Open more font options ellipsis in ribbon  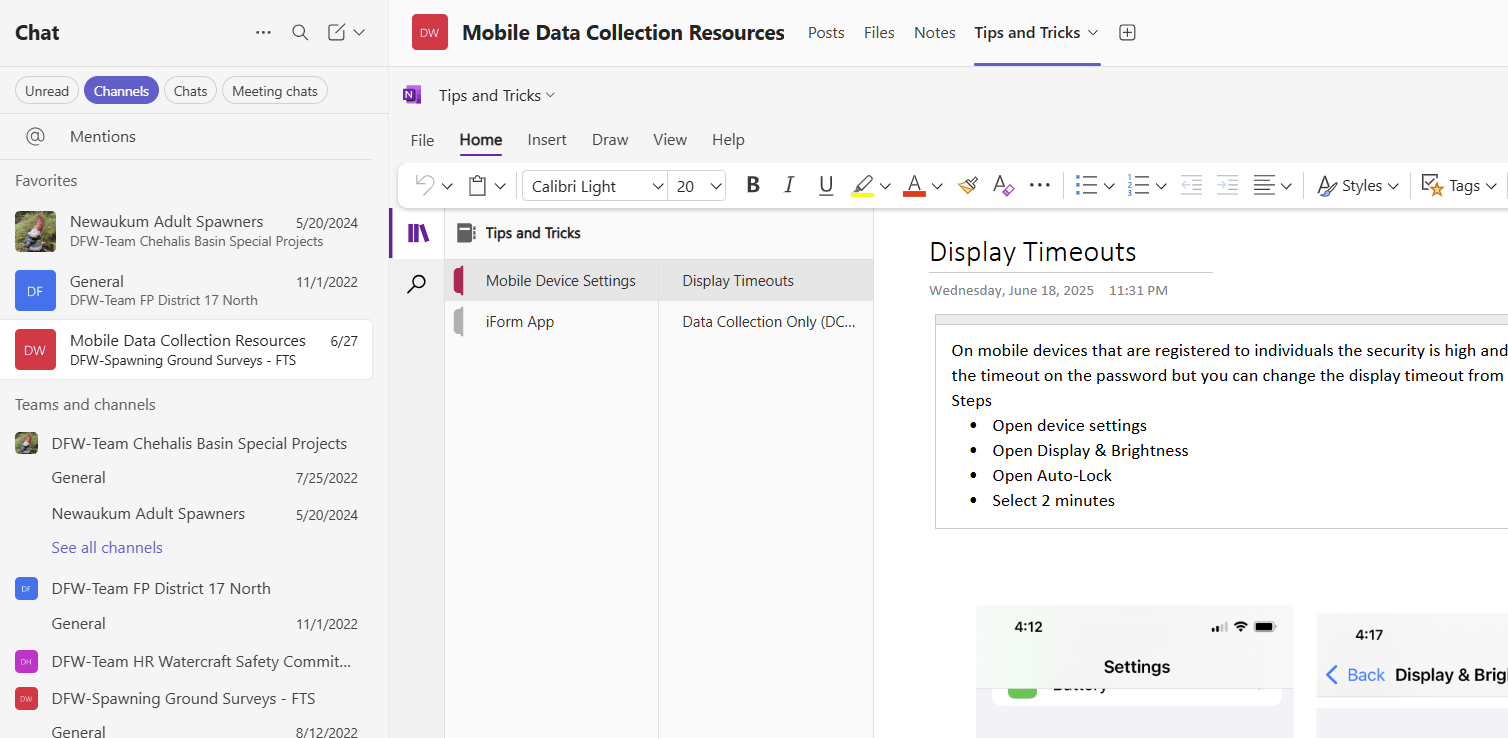click(1040, 185)
